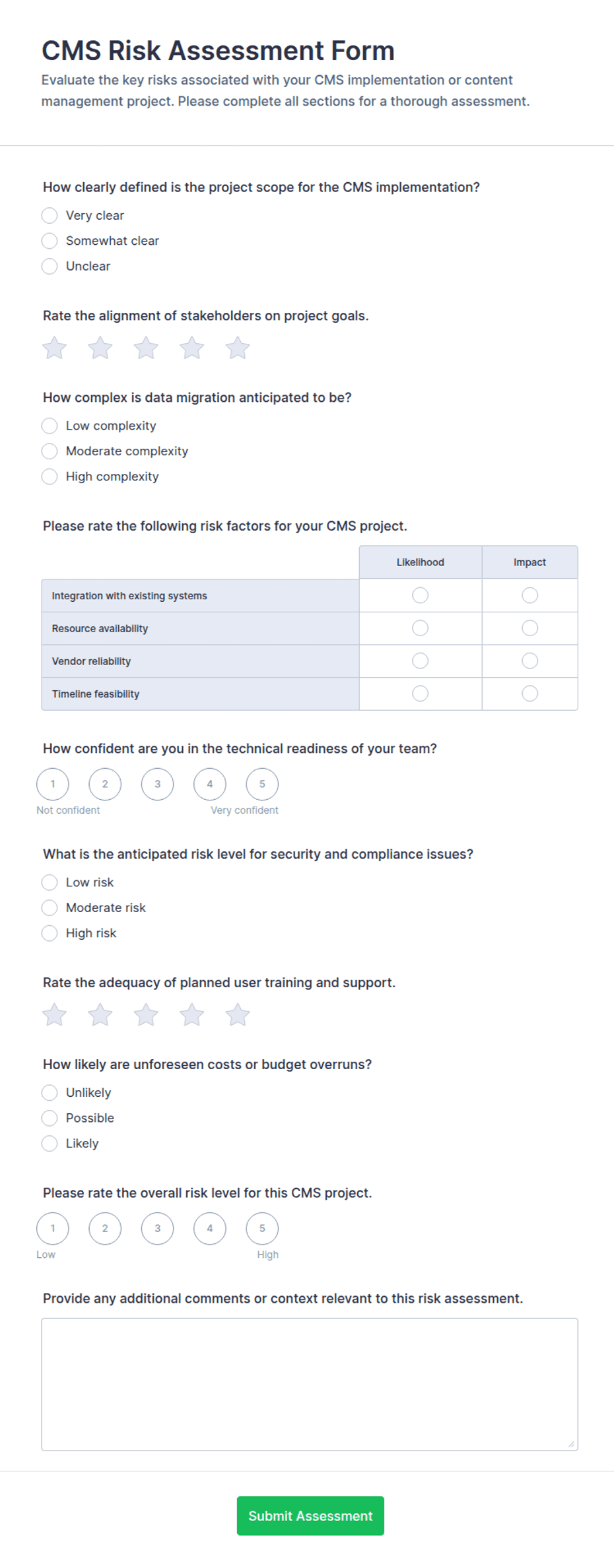The image size is (614, 1568).
Task: Mark Possible for budget overruns
Action: point(50,1118)
